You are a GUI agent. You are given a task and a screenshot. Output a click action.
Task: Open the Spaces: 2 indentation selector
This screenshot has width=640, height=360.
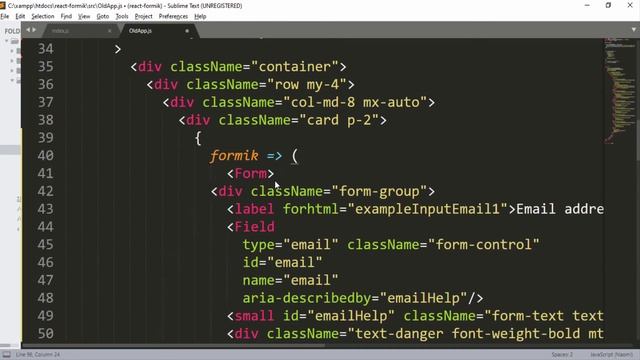coord(562,354)
